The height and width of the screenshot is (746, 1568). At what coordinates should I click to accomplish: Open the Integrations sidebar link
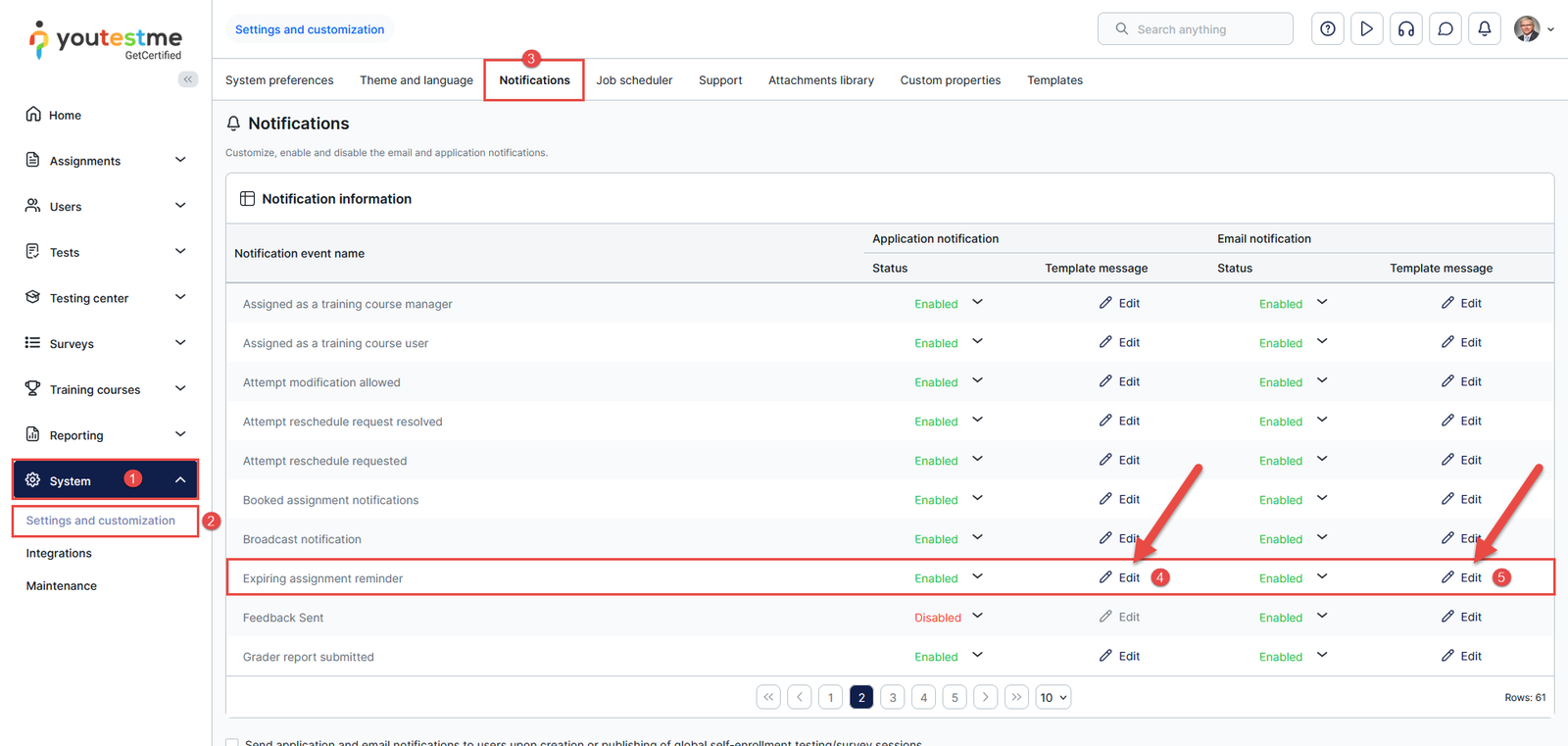[x=59, y=553]
